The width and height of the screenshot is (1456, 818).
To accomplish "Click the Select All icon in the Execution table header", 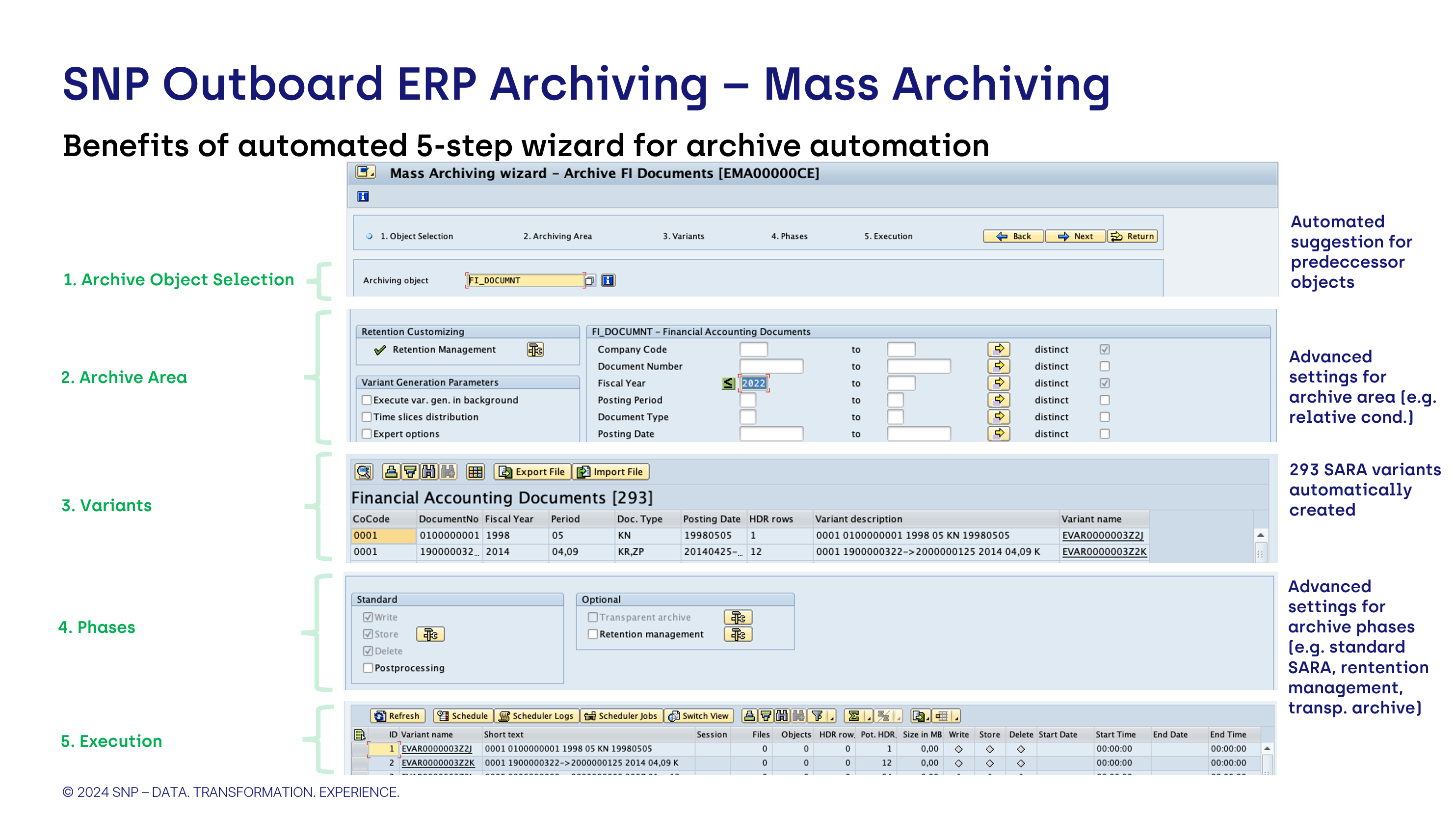I will [360, 734].
